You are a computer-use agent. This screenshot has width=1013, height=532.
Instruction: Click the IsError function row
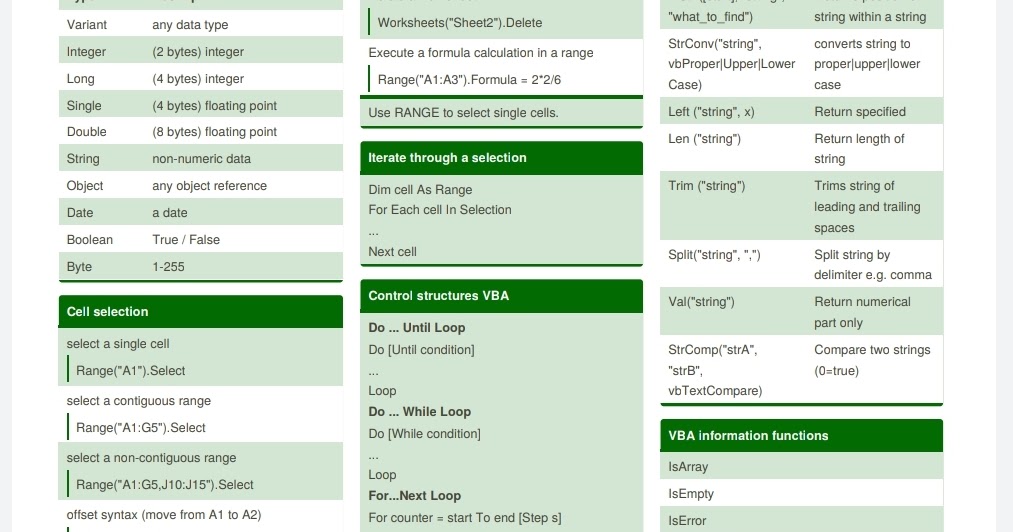tap(801, 520)
